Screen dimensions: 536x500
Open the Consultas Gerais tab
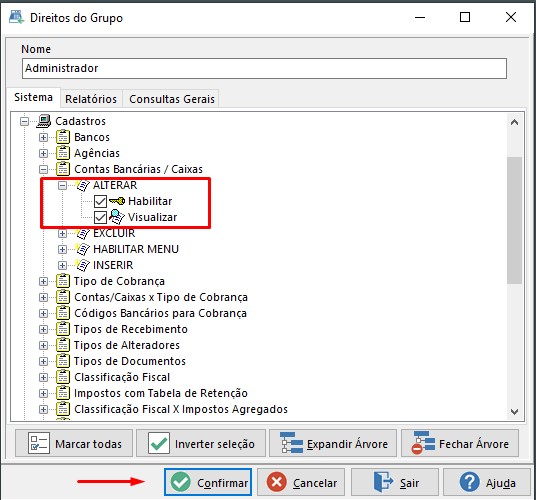click(172, 99)
